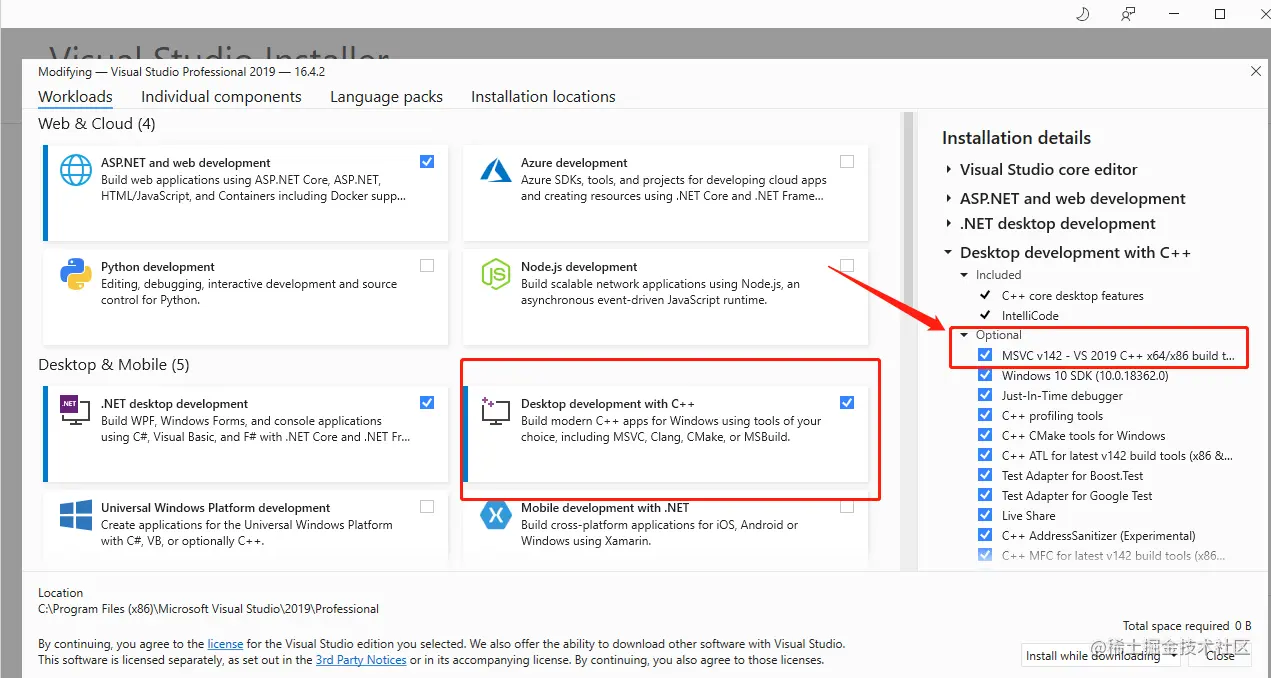
Task: Select the C++ core desktop features row
Action: 1072,295
